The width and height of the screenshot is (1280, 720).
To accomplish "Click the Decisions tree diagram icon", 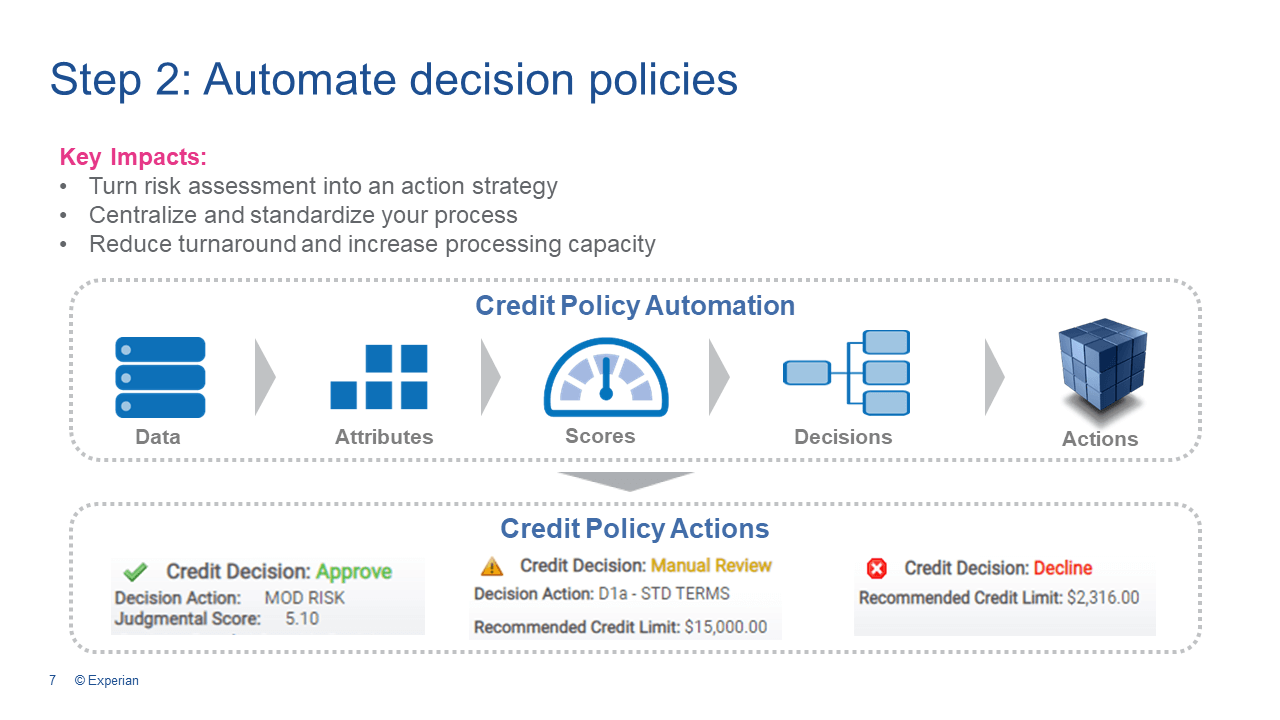I will (x=846, y=373).
